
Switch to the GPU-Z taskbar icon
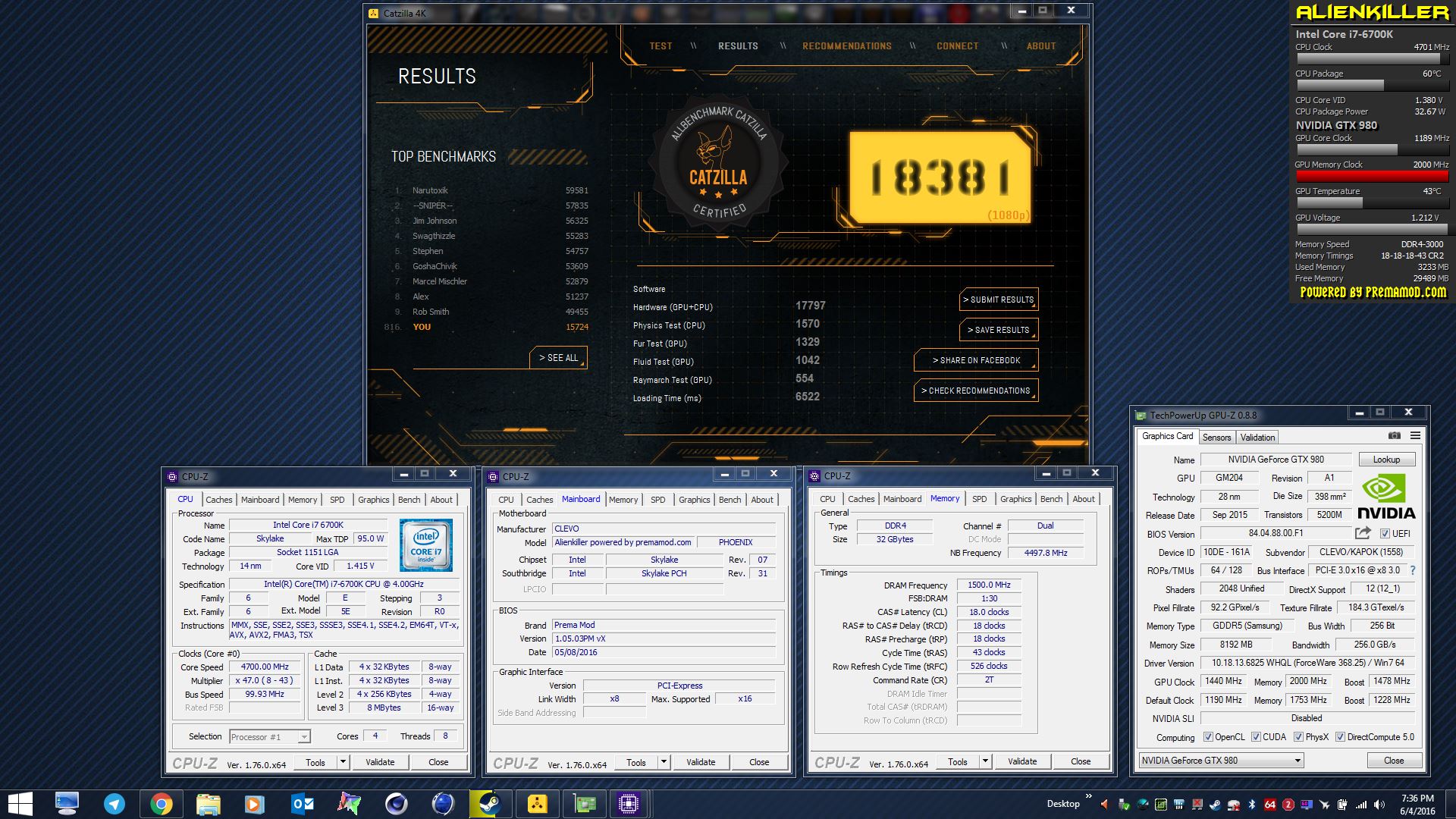(x=584, y=804)
